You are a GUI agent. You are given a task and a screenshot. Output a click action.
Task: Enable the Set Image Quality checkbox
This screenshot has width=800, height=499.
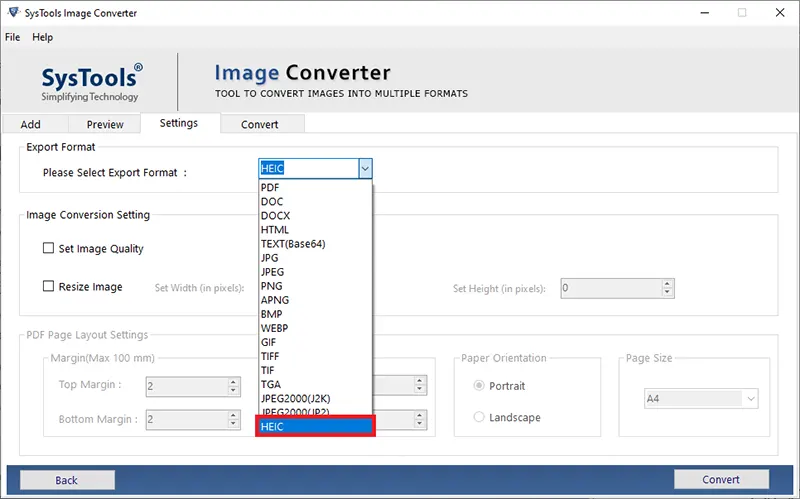point(48,248)
